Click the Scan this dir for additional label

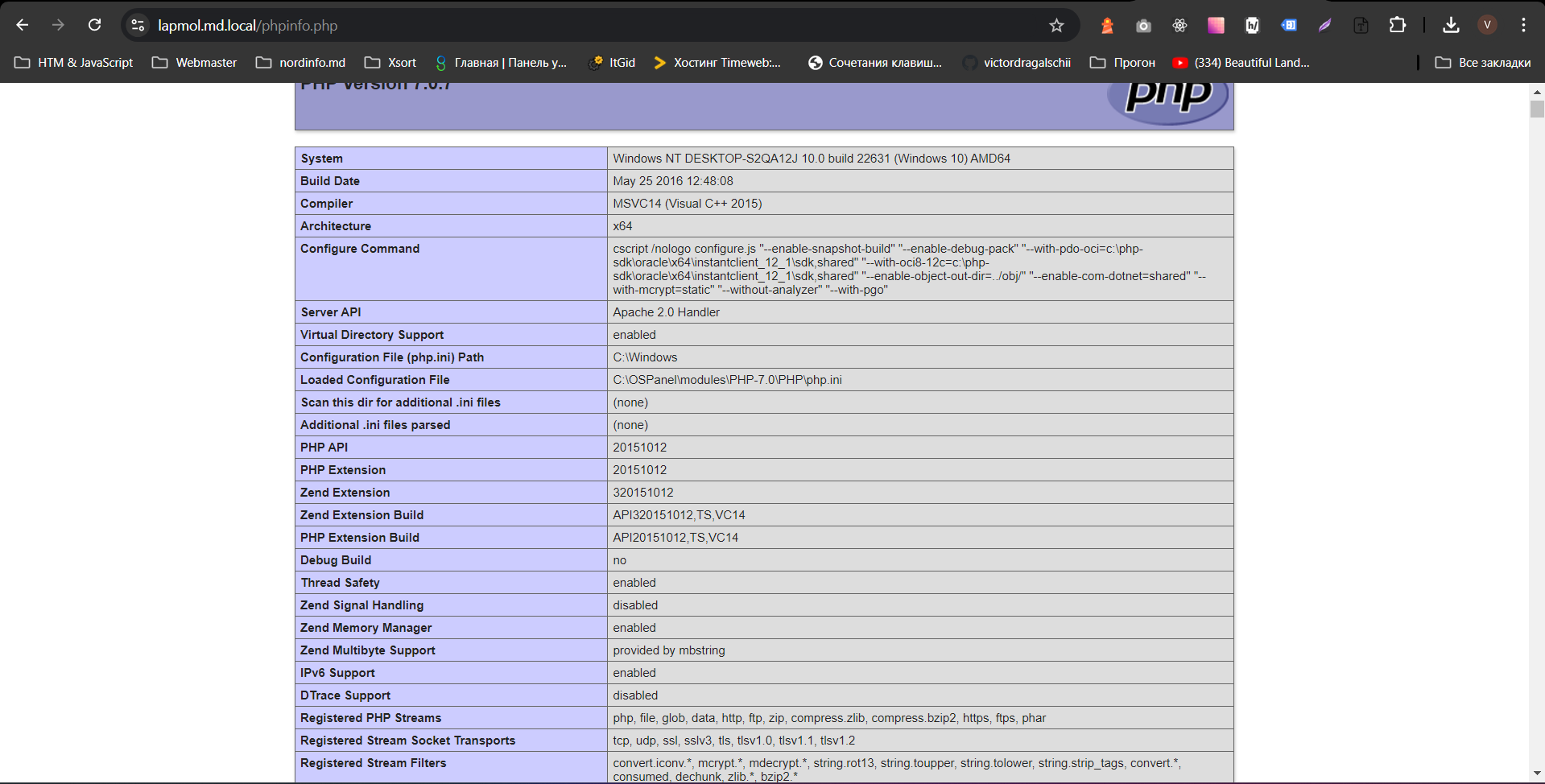[400, 402]
